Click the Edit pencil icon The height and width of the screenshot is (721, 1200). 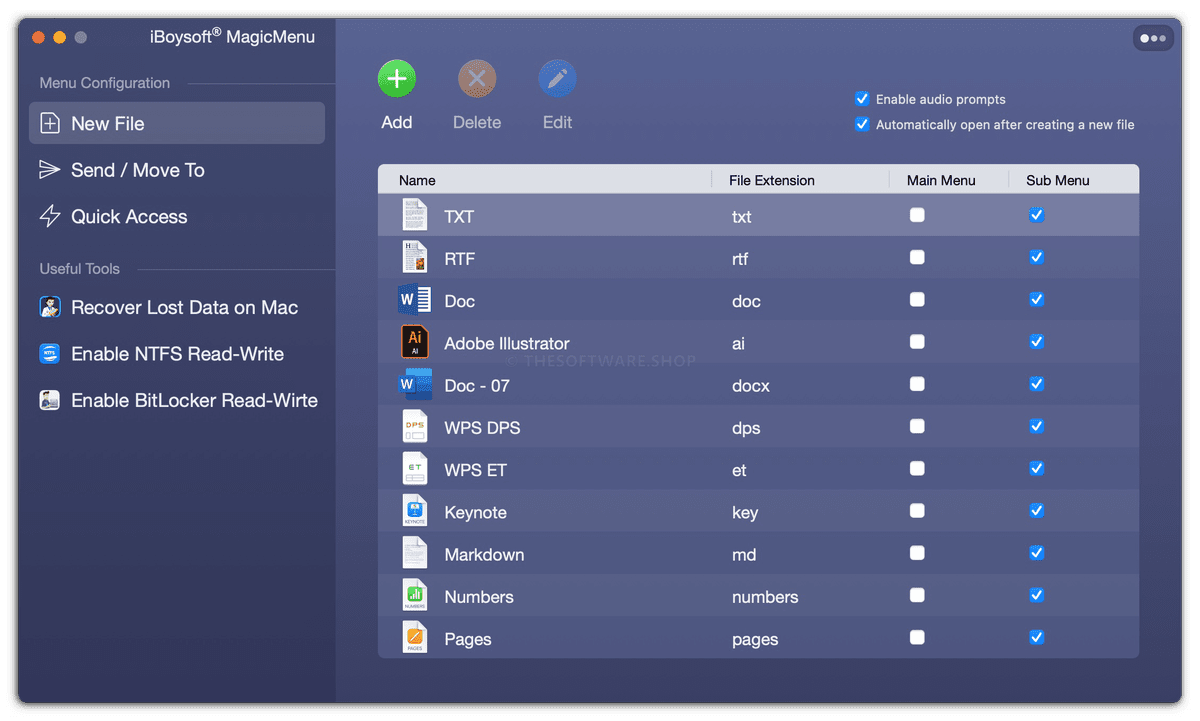click(x=557, y=79)
